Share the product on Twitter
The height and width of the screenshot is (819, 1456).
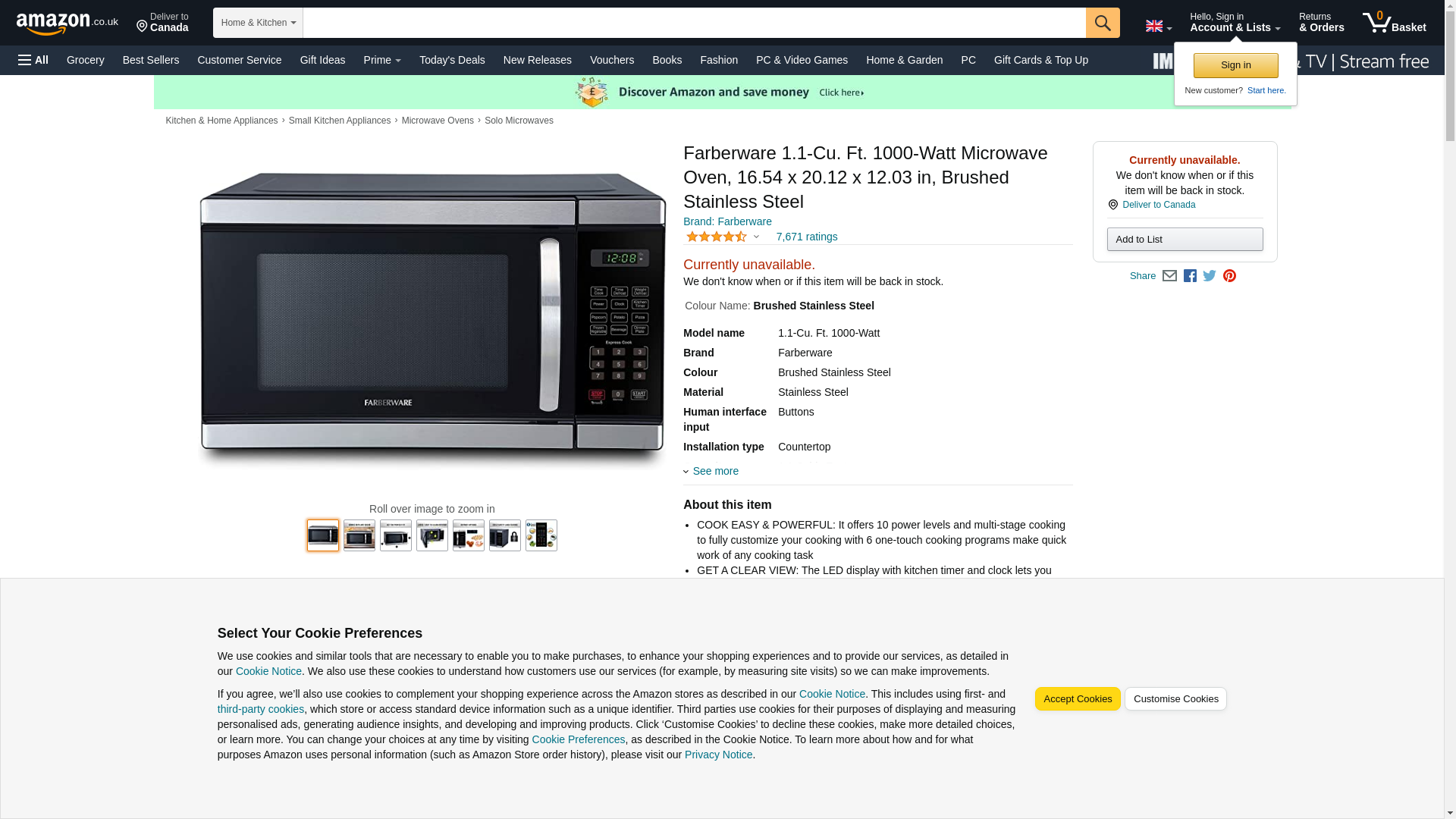click(x=1210, y=276)
